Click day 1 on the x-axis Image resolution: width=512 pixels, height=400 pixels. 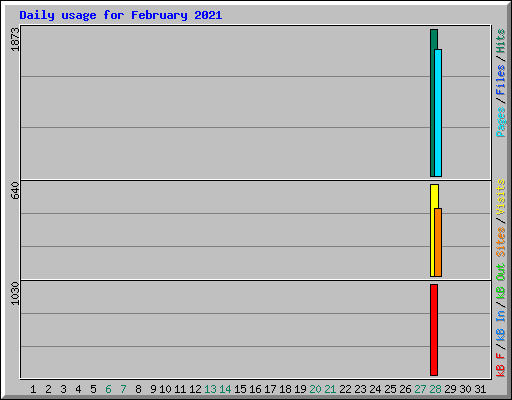point(33,389)
